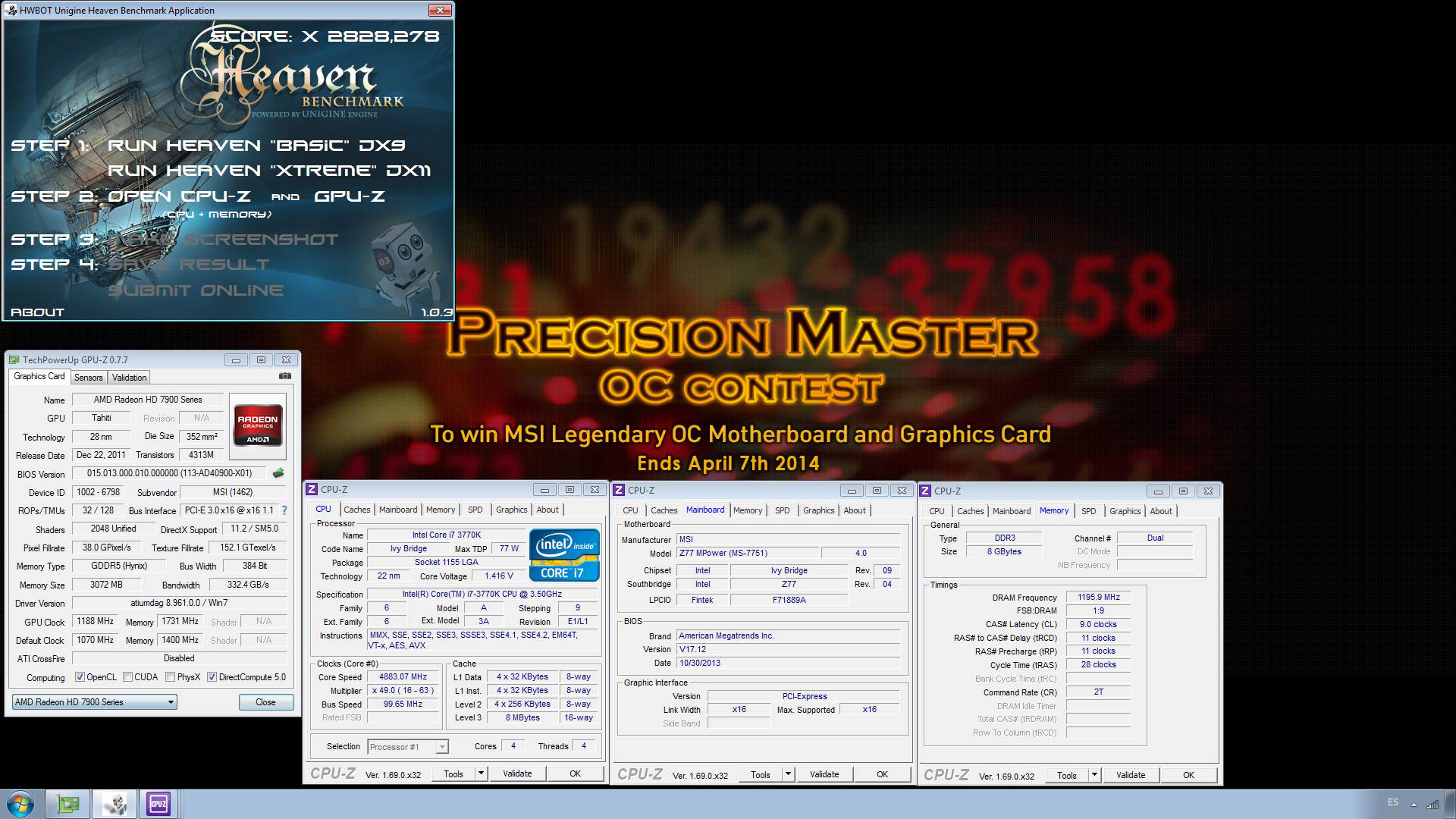Click the Core Voltage 1.416 V field
Screen dimensions: 1456x819
click(499, 576)
